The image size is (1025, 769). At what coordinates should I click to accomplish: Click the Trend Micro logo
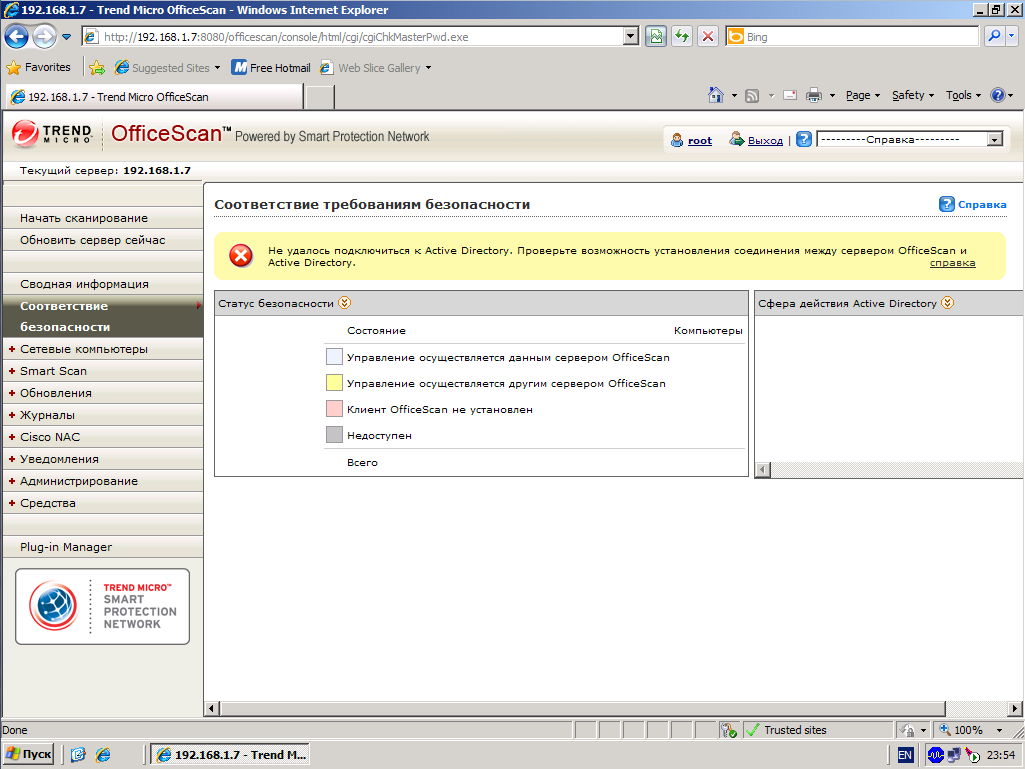pyautogui.click(x=52, y=133)
